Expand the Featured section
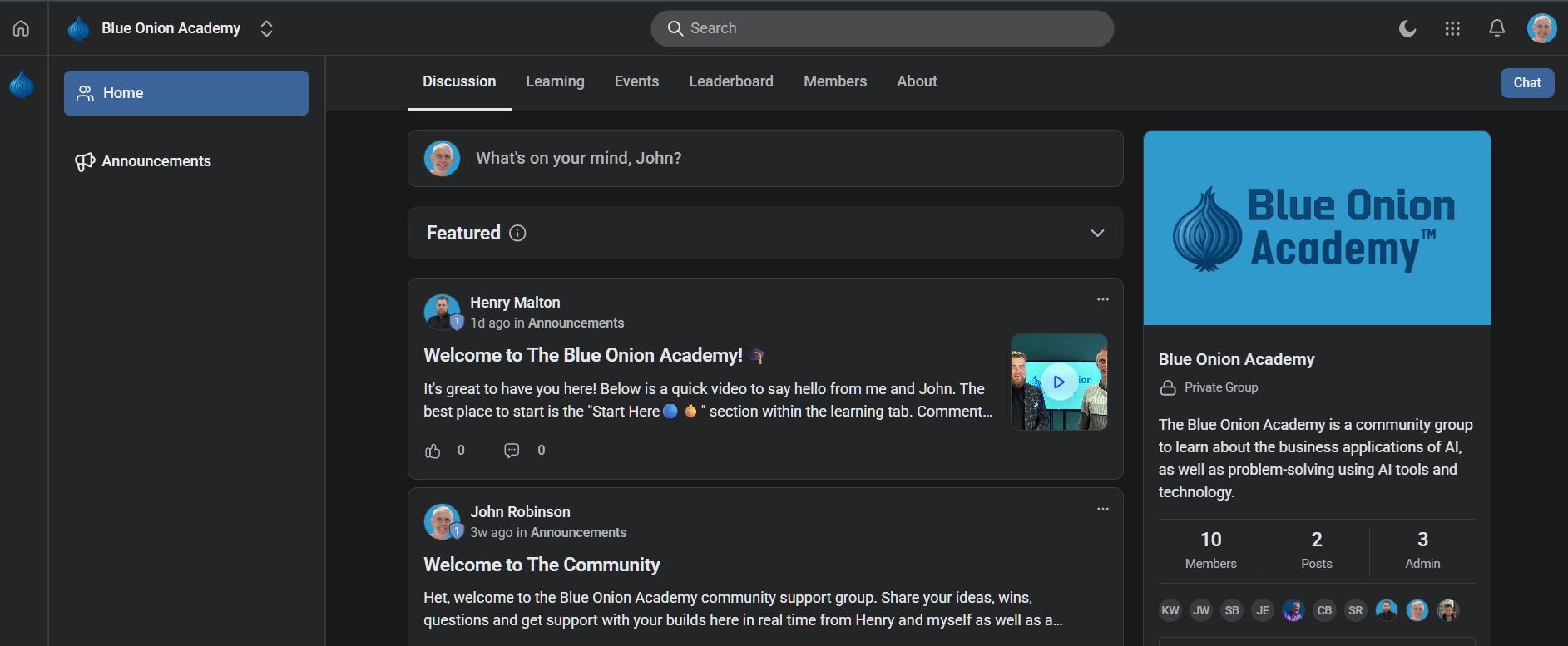The height and width of the screenshot is (646, 1568). click(1097, 233)
